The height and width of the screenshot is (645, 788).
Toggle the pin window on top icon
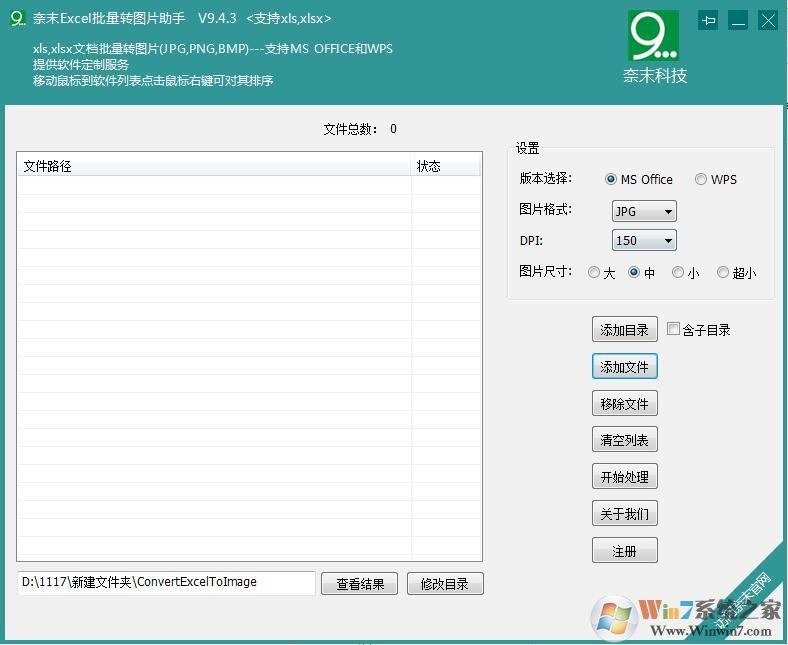coord(708,21)
